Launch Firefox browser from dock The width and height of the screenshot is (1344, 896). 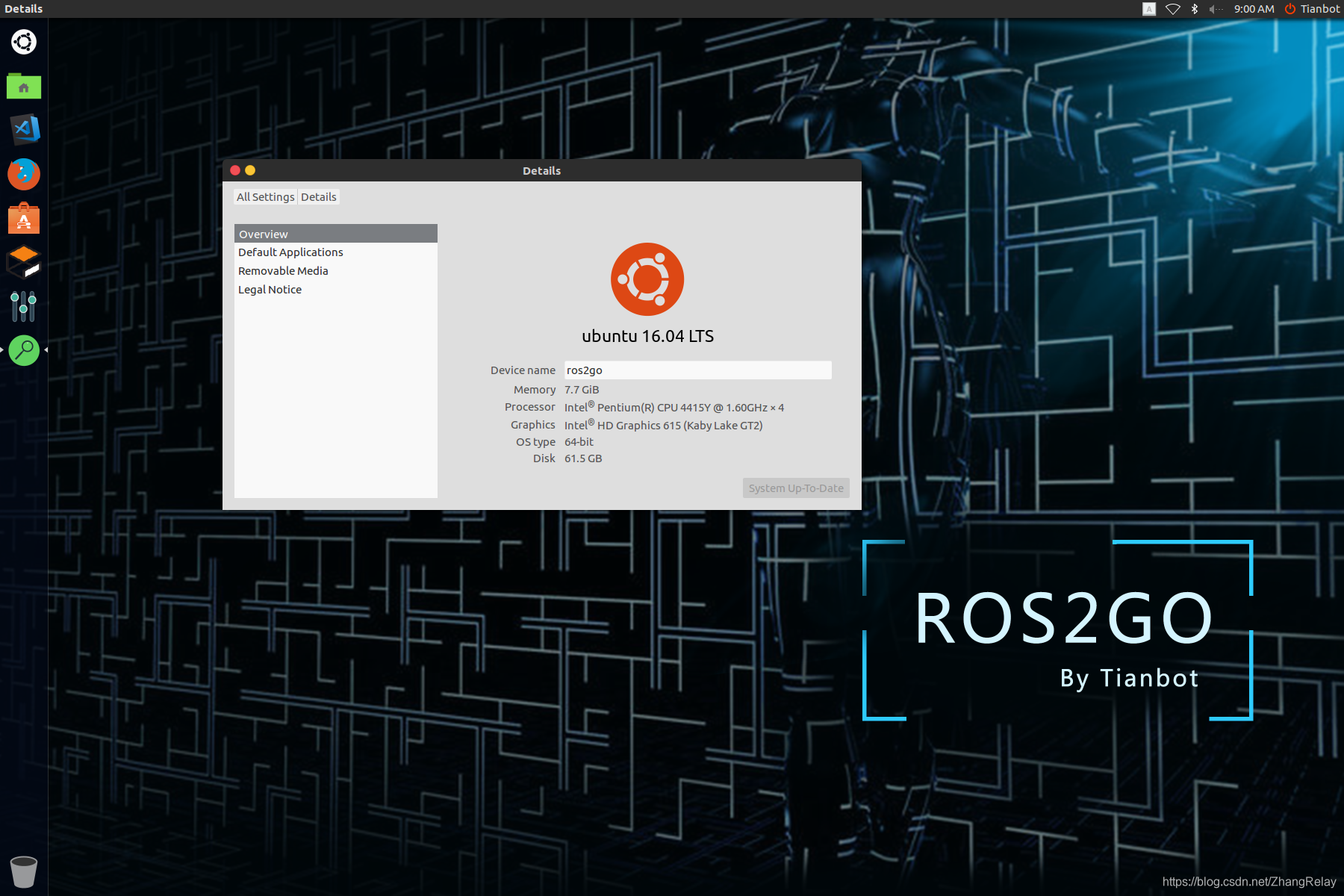pyautogui.click(x=24, y=174)
